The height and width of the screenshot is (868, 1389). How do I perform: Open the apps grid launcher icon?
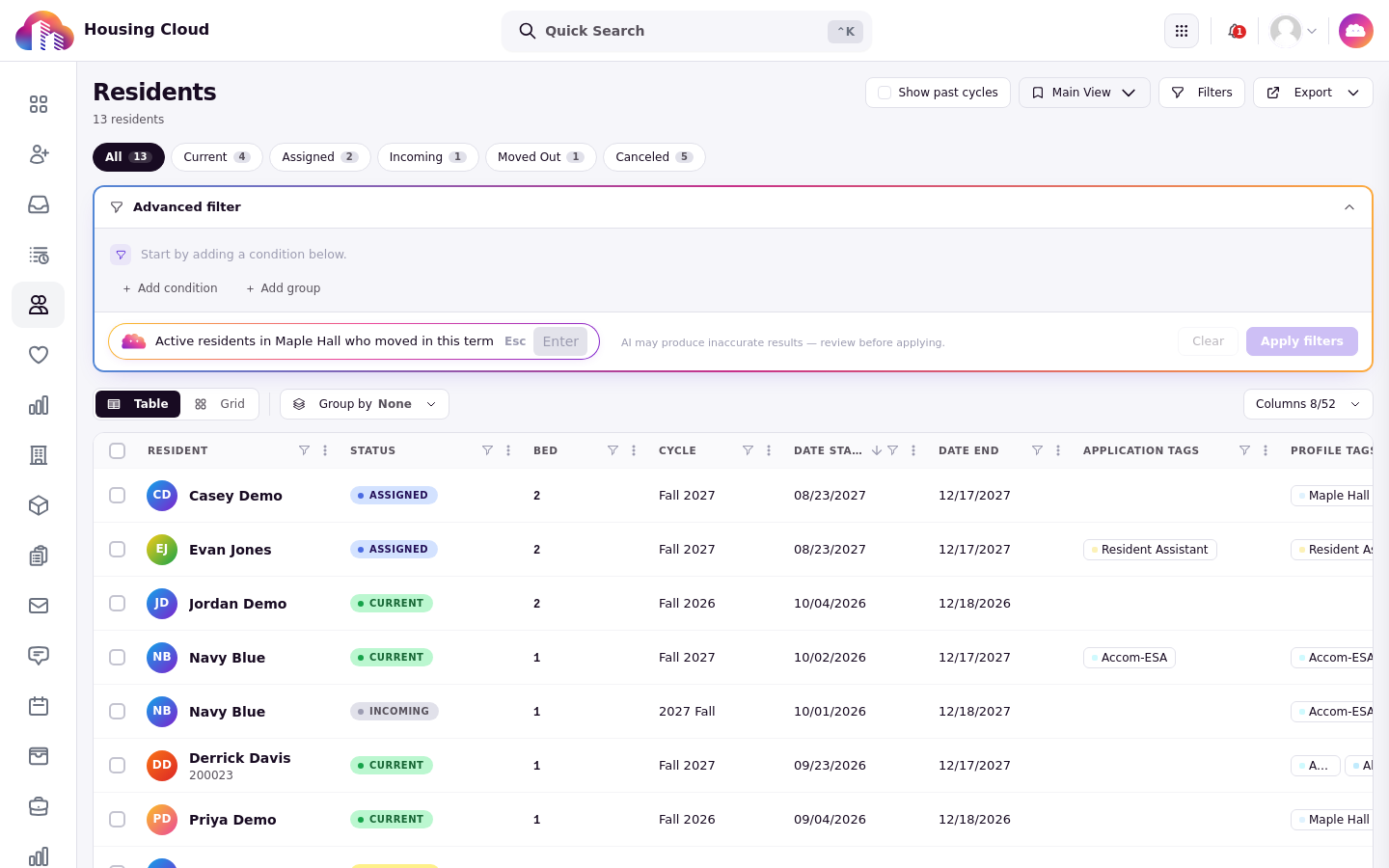coord(1182,31)
